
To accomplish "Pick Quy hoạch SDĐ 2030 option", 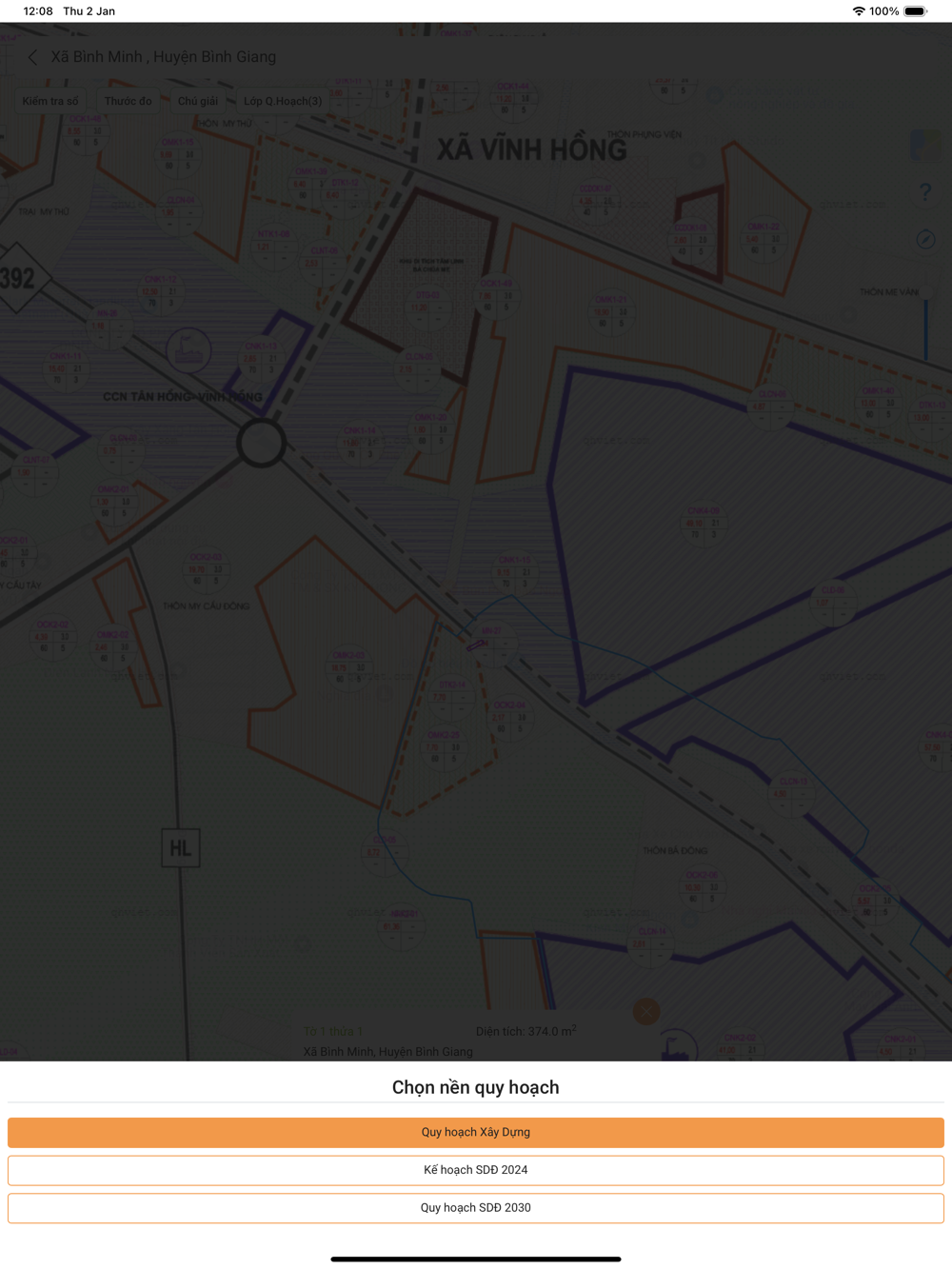I will pyautogui.click(x=476, y=1207).
